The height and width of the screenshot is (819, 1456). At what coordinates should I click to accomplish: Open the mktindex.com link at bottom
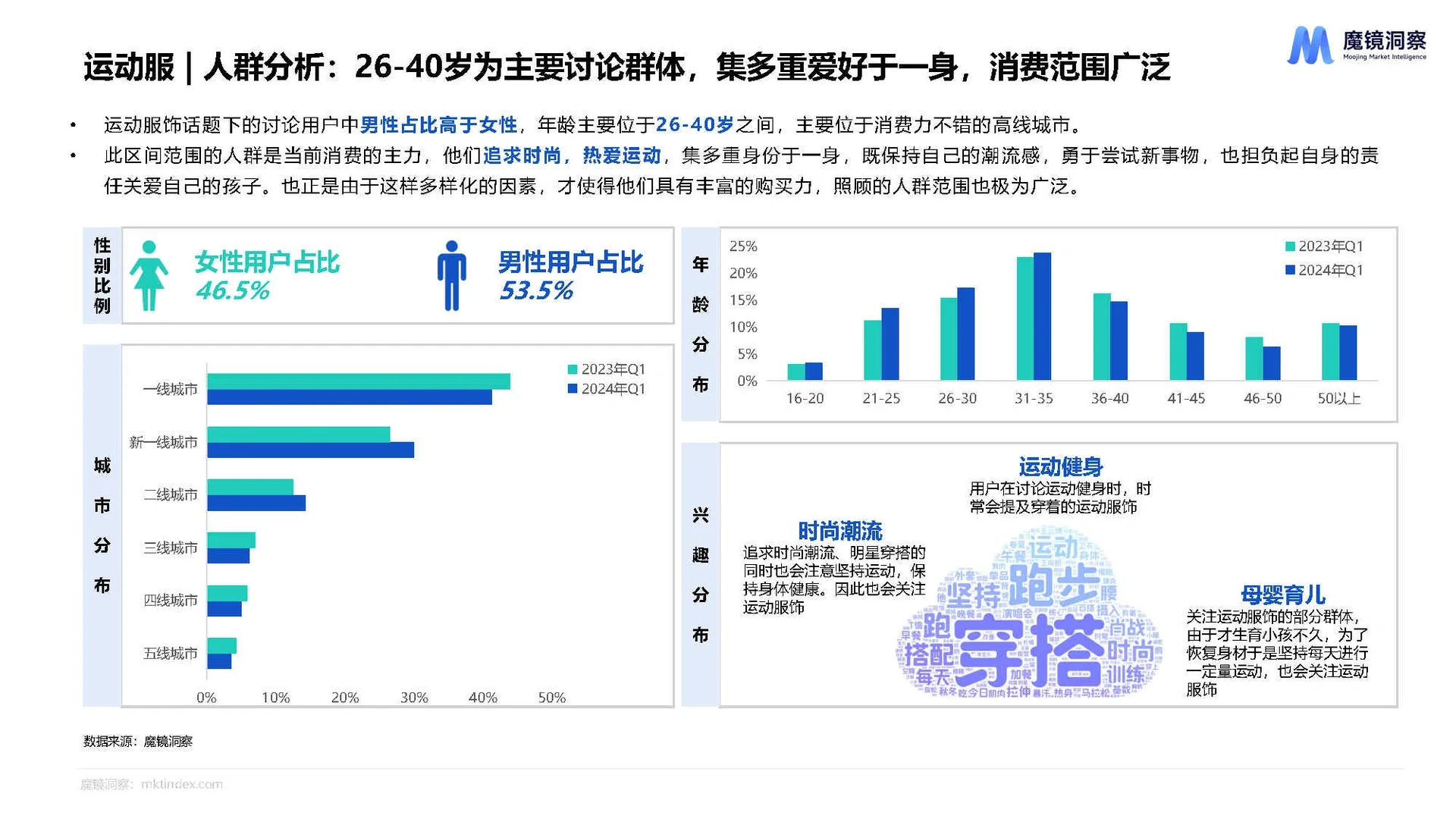point(180,785)
